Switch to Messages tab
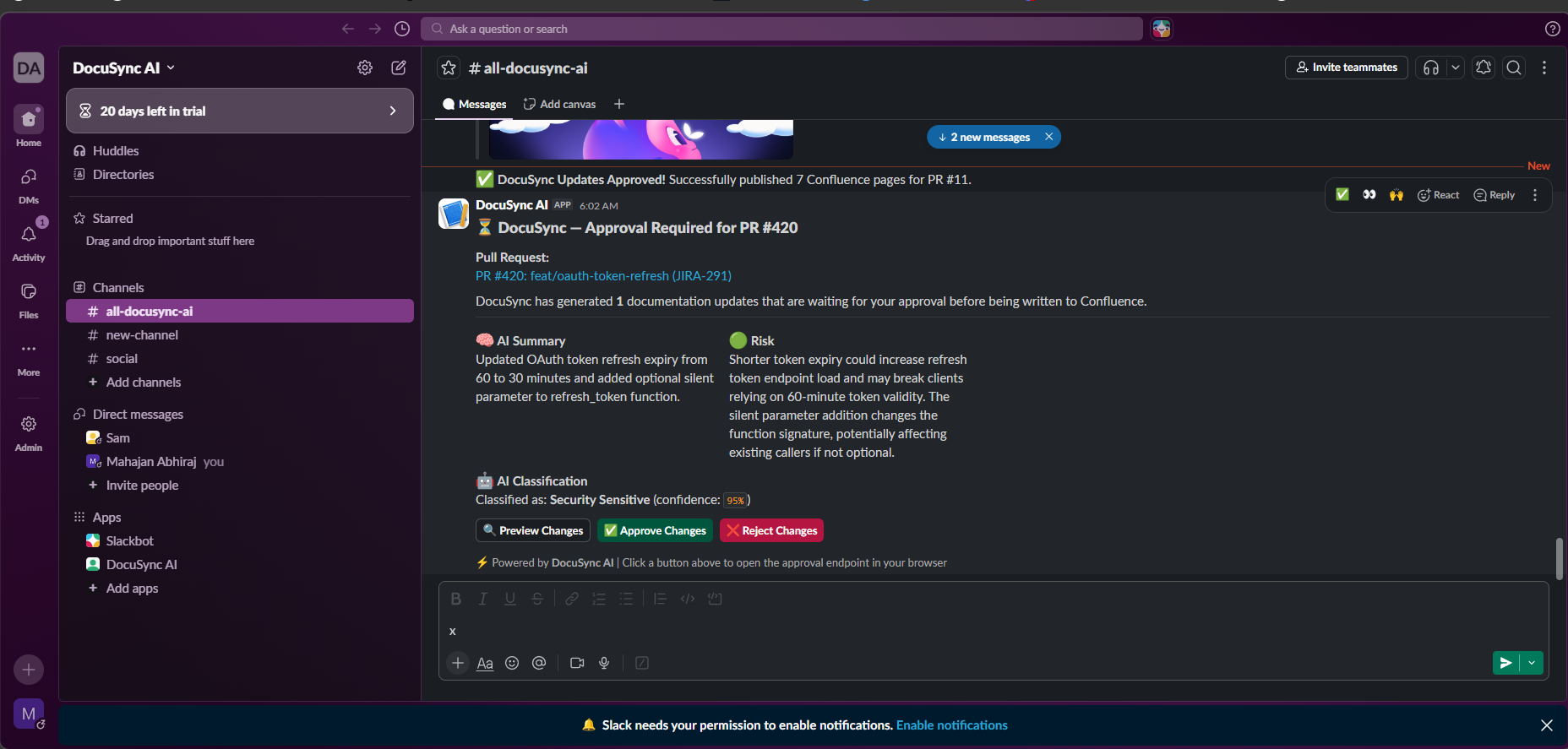Screen dimensions: 1568x749 point(474,104)
